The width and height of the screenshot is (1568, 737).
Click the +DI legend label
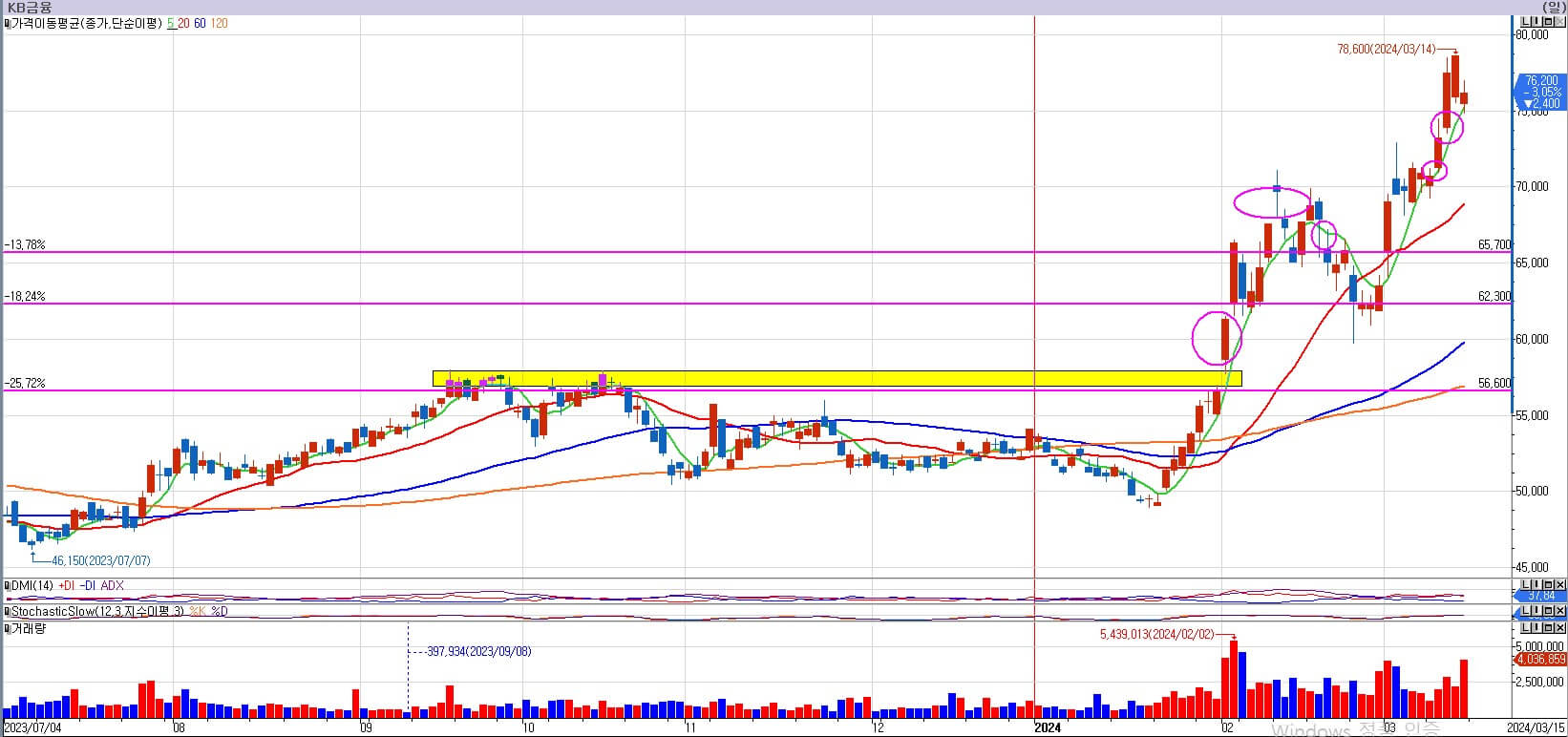[x=66, y=585]
